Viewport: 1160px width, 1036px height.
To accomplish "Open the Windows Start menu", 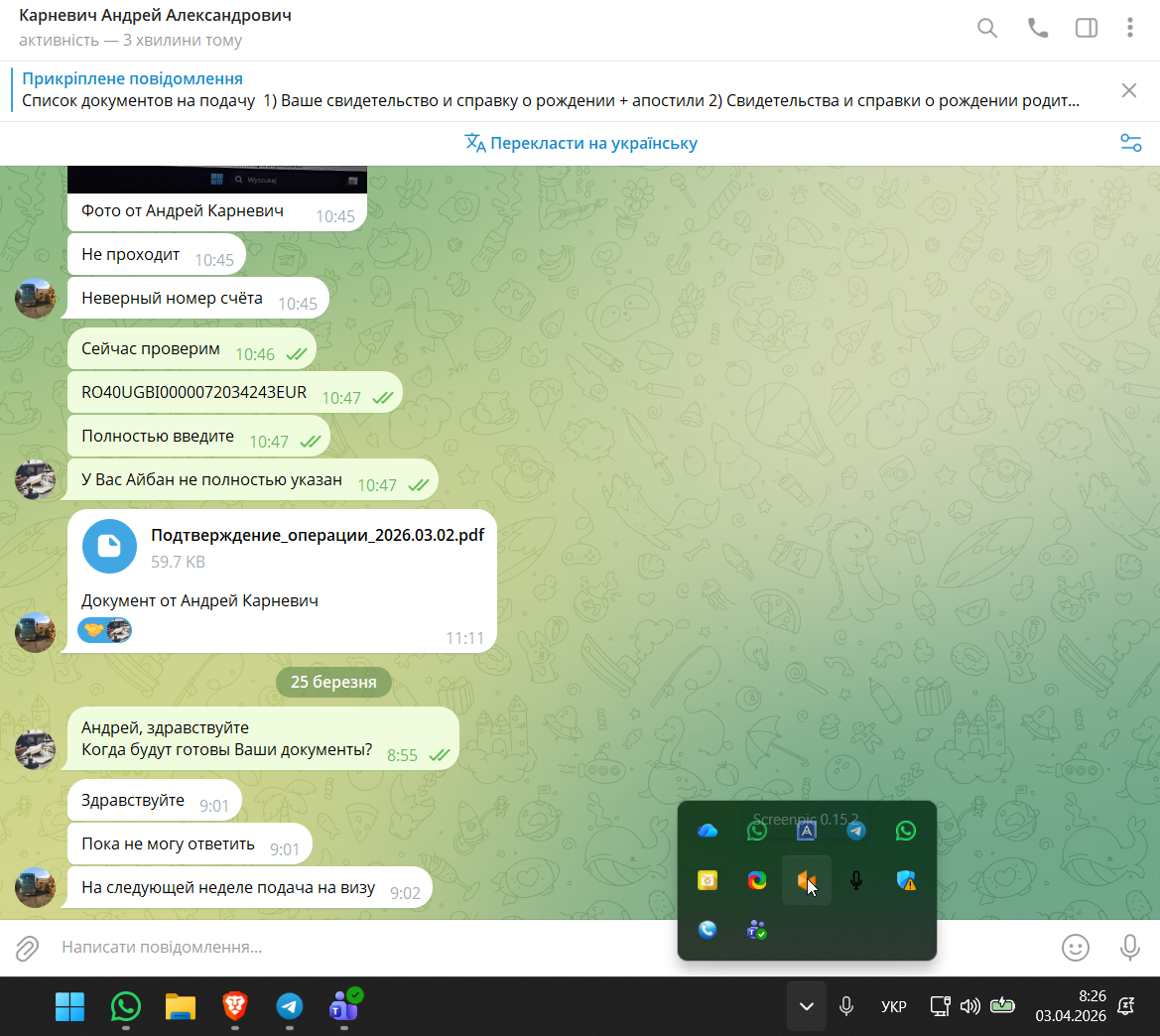I will click(x=70, y=1006).
